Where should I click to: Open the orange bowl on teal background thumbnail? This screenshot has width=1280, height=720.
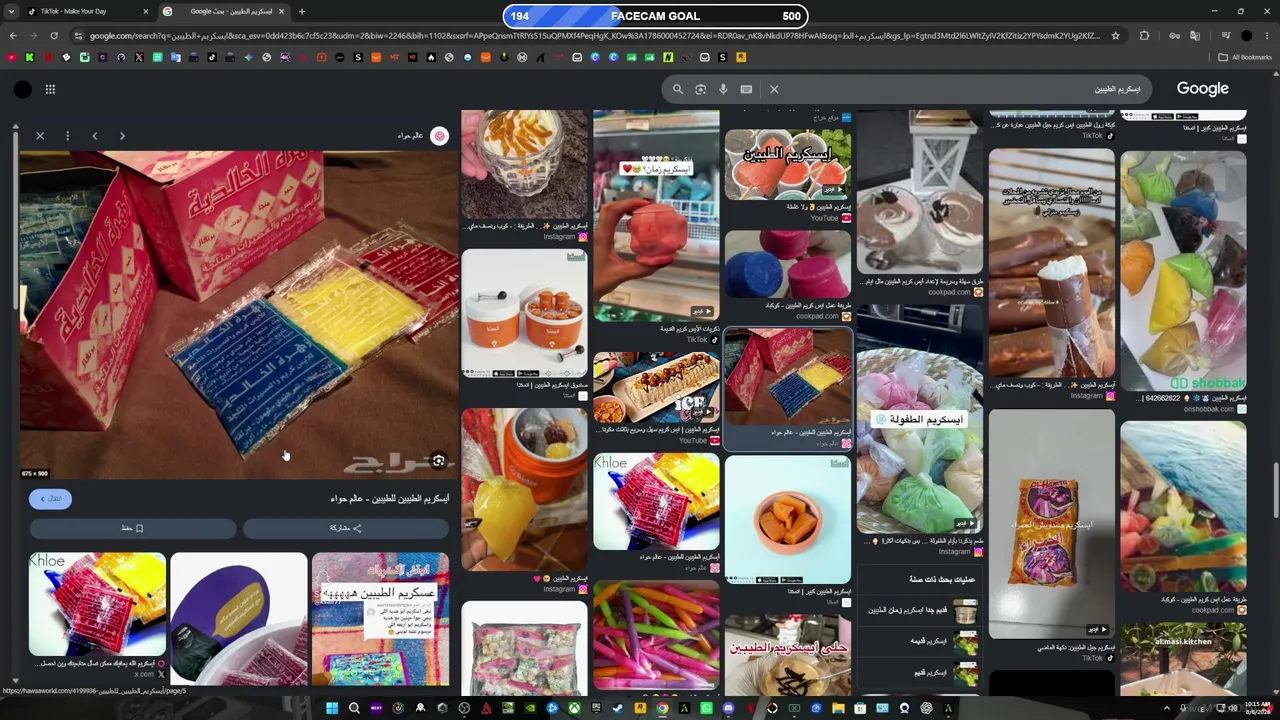coord(788,520)
